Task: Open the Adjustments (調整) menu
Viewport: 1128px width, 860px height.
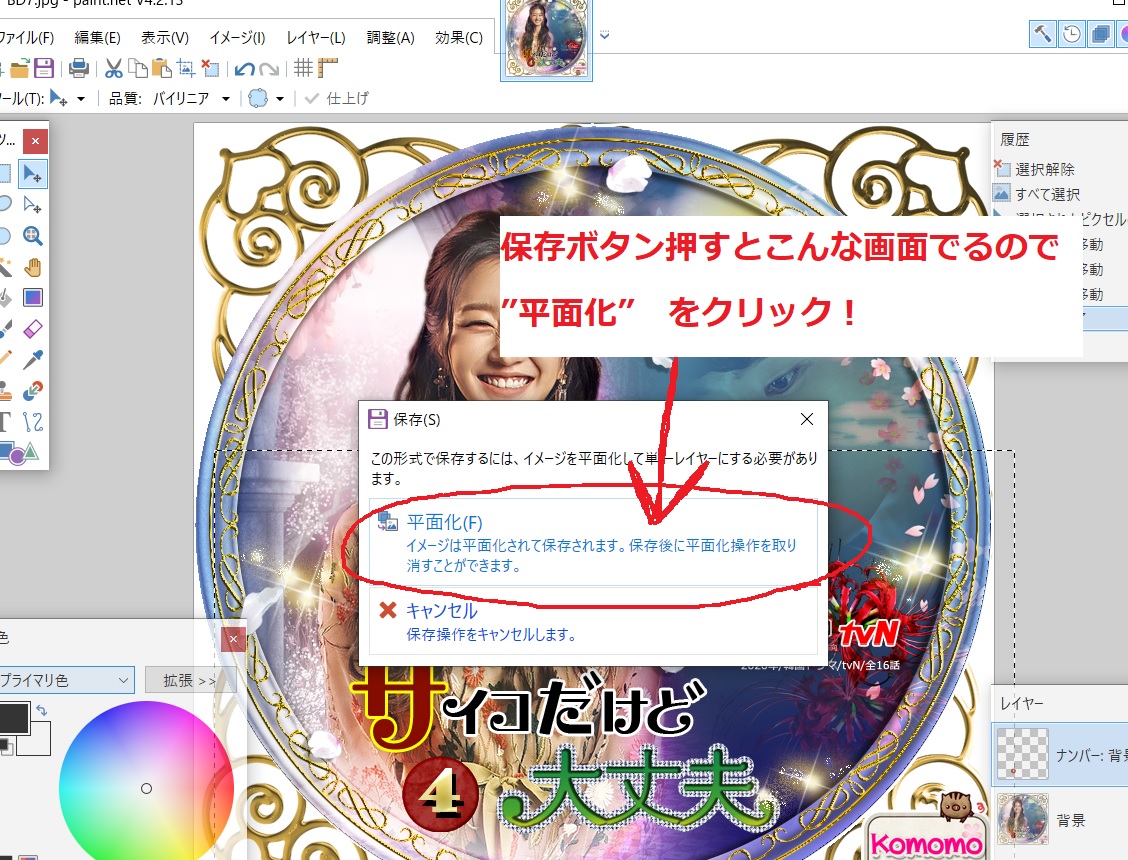Action: tap(391, 38)
